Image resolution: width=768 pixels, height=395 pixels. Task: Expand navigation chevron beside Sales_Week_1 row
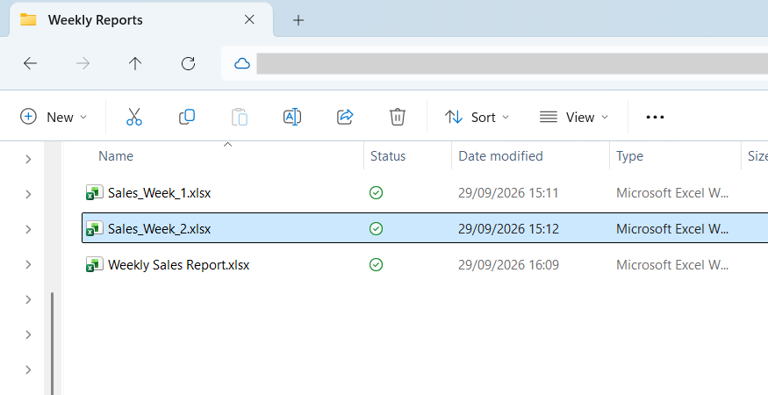28,194
